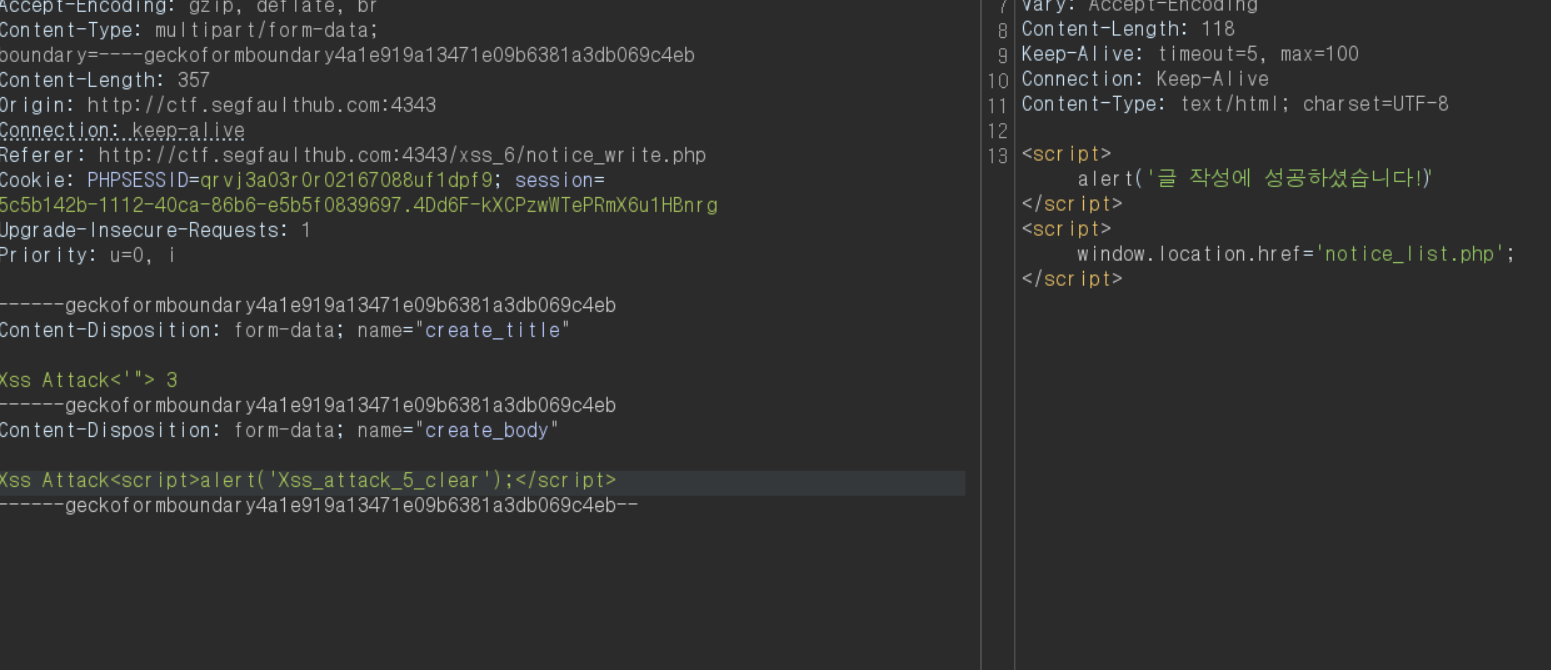Image resolution: width=1551 pixels, height=670 pixels.
Task: Click the PHPSESSID cookie value
Action: point(346,180)
